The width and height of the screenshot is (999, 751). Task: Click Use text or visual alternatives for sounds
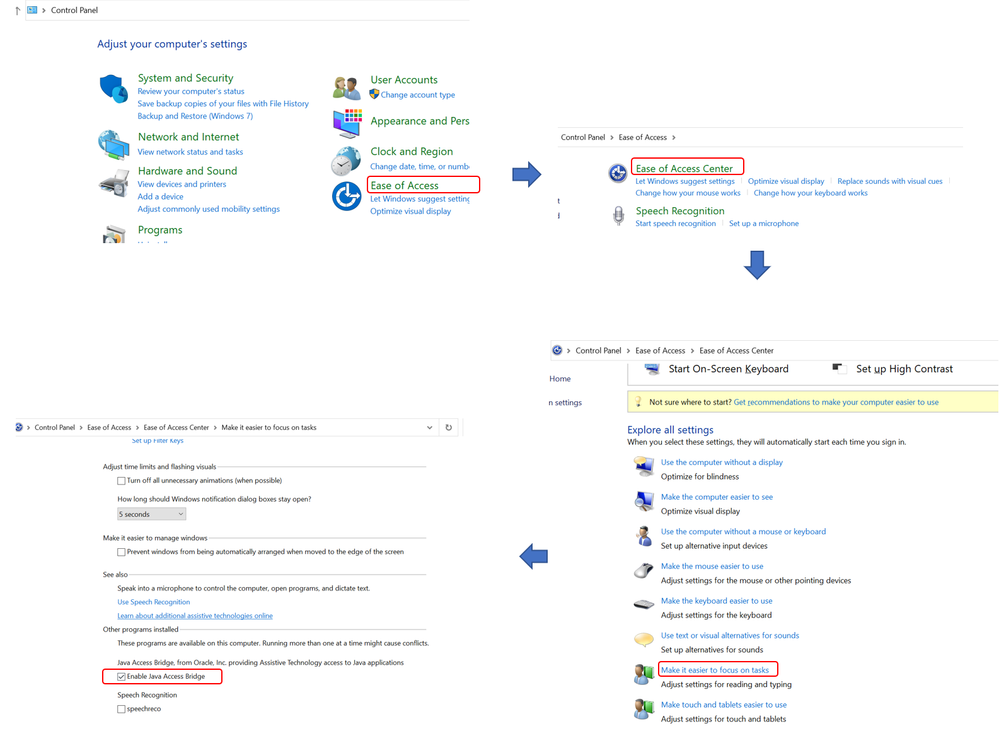click(729, 636)
